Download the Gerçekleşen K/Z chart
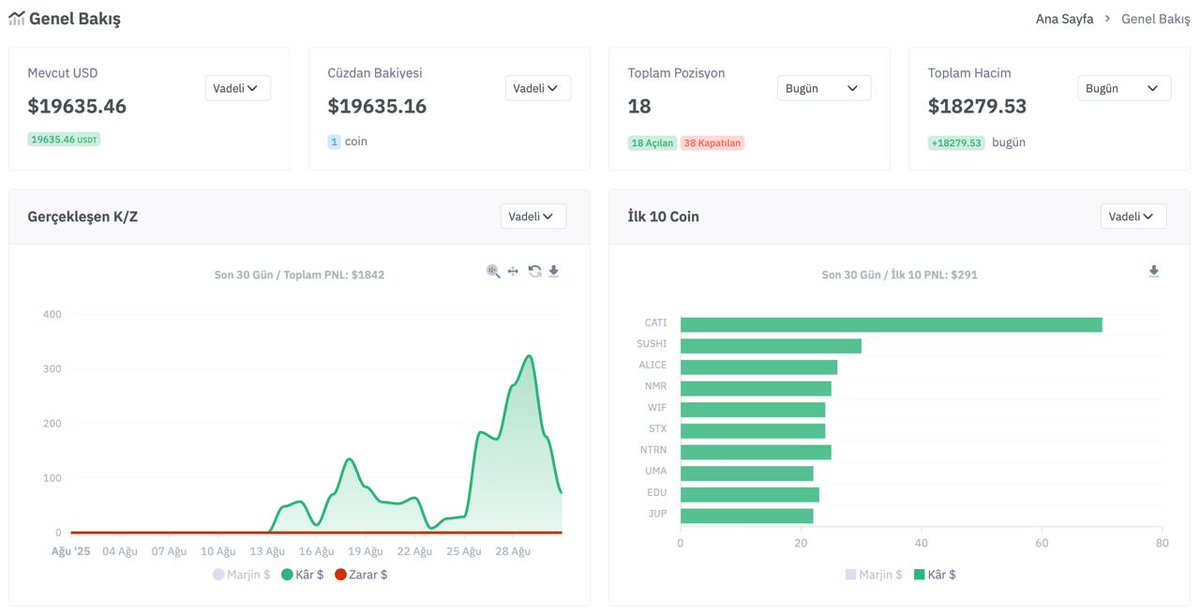Screen dimensions: 1200x613 point(554,271)
